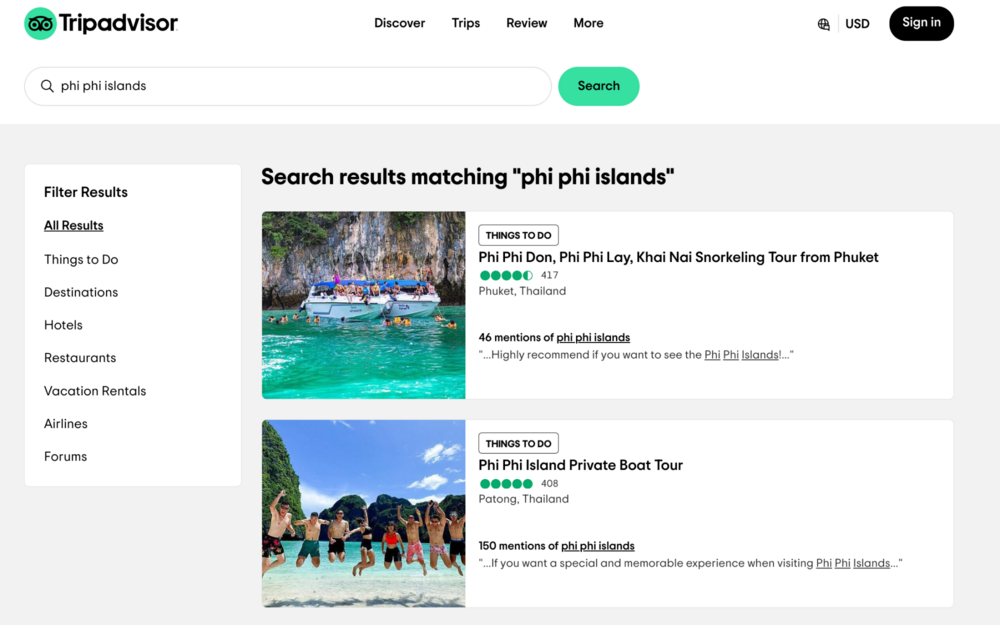Click the rating bubbles of the Snorkeling Tour
1000x625 pixels.
point(506,276)
